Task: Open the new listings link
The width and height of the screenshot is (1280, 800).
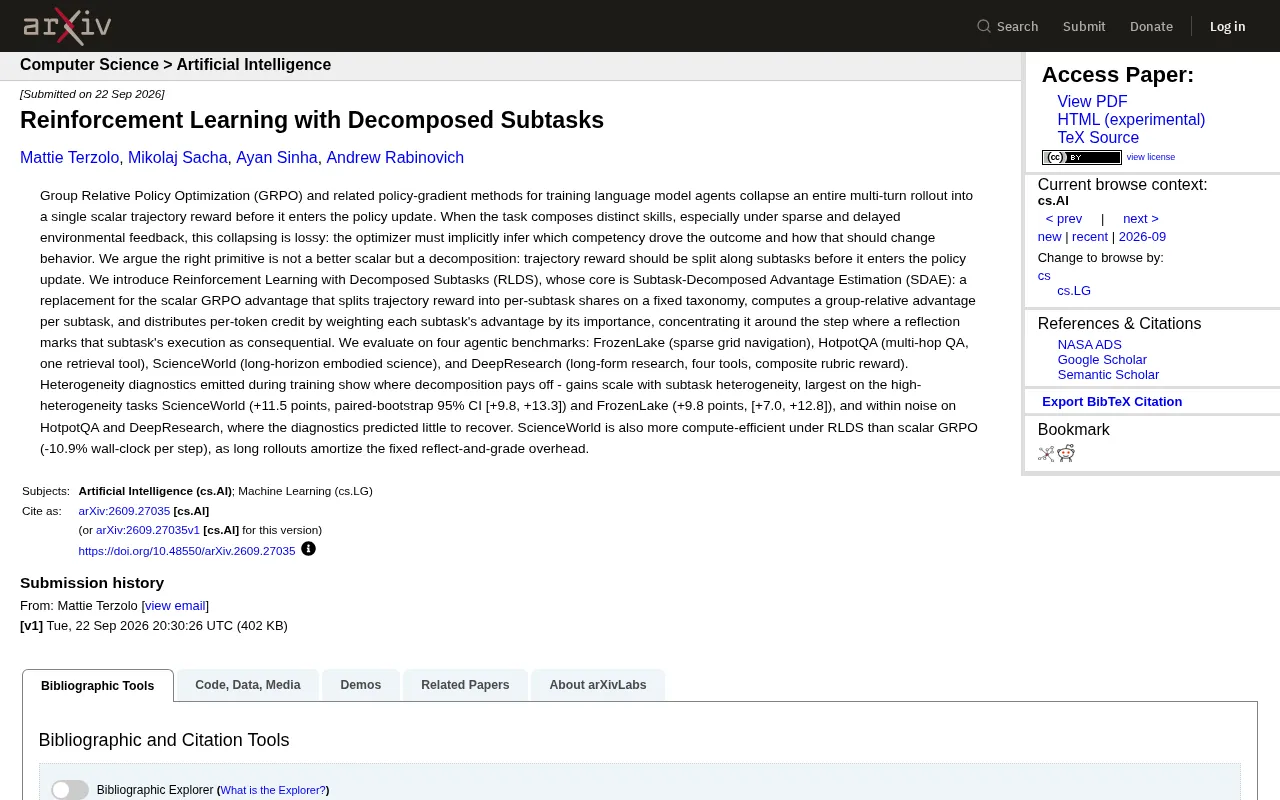Action: point(1050,237)
